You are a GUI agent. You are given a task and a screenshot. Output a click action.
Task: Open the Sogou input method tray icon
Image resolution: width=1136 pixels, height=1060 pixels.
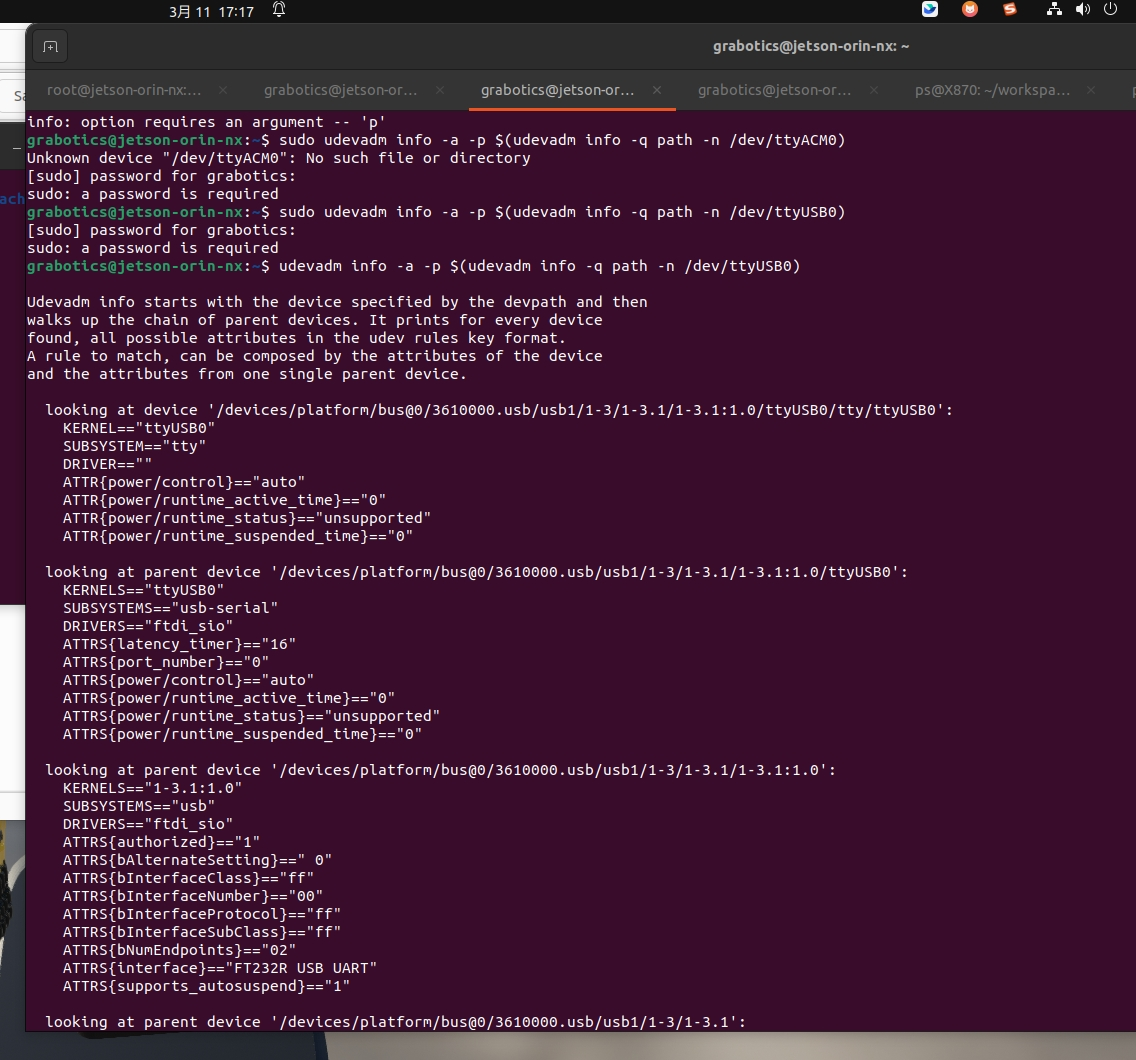[1009, 10]
